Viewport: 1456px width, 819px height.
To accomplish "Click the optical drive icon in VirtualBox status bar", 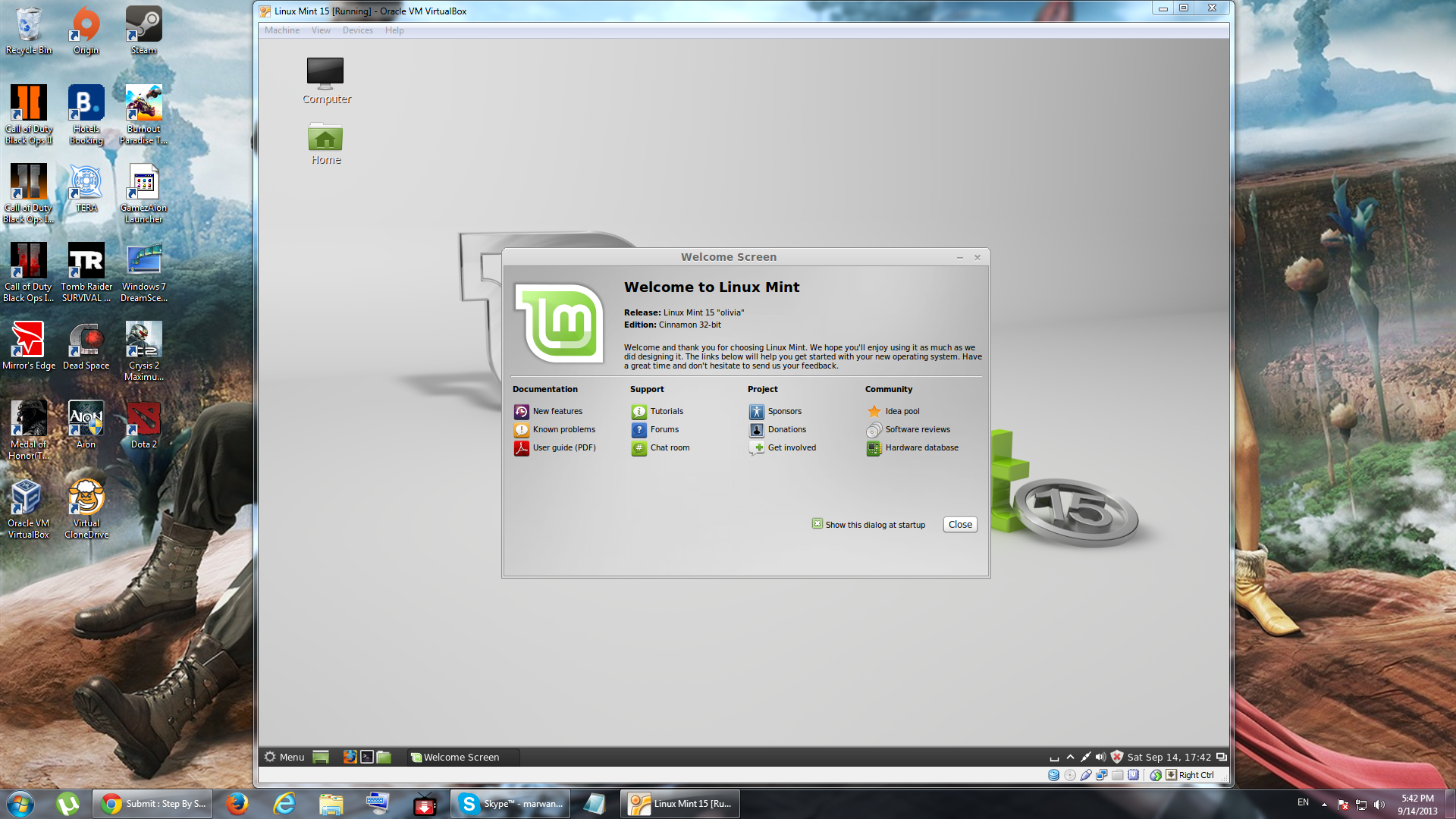I will [1069, 774].
